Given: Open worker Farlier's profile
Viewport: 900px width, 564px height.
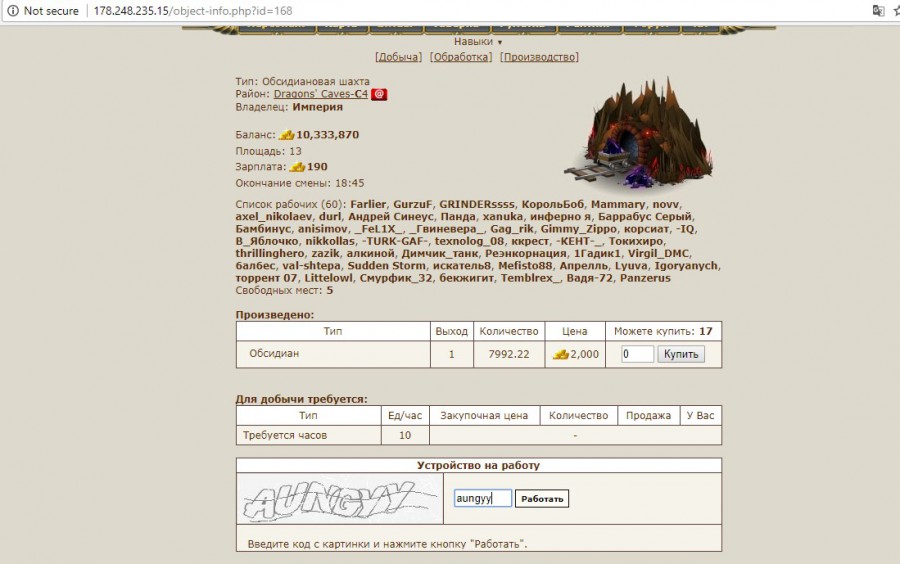Looking at the screenshot, I should (x=368, y=204).
